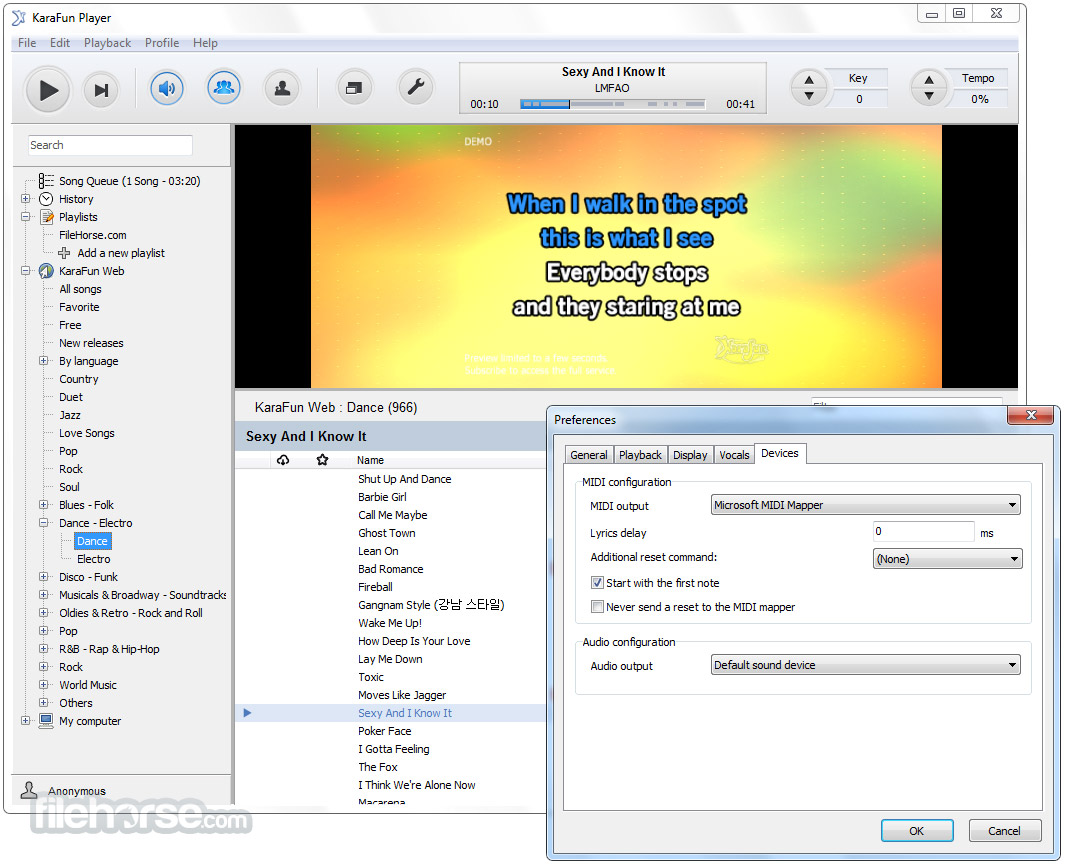
Task: Switch to the Vocals tab
Action: [734, 455]
